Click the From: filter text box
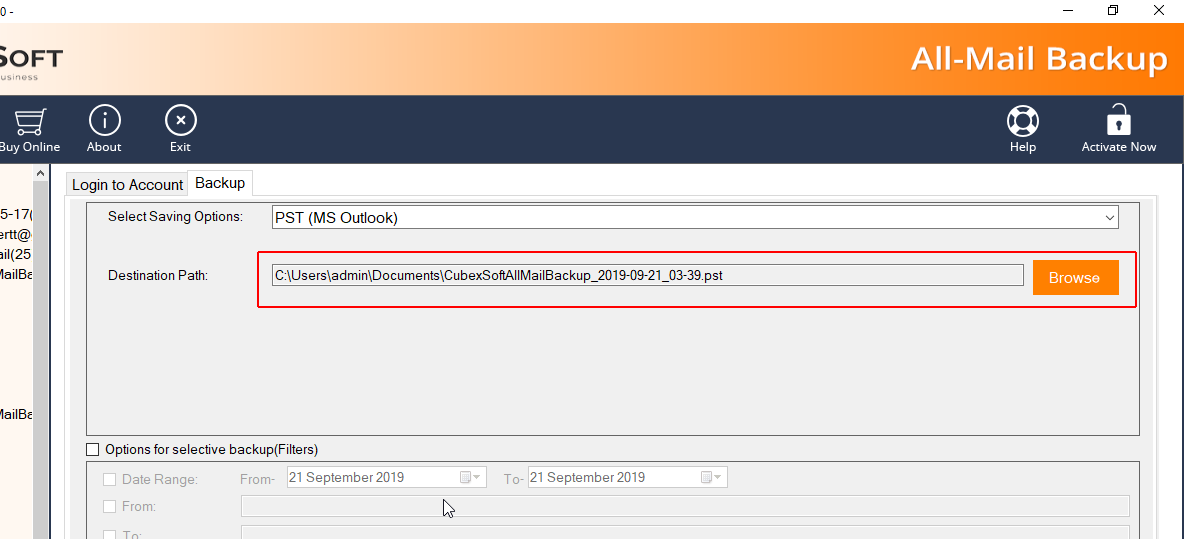1184x539 pixels. pos(685,507)
